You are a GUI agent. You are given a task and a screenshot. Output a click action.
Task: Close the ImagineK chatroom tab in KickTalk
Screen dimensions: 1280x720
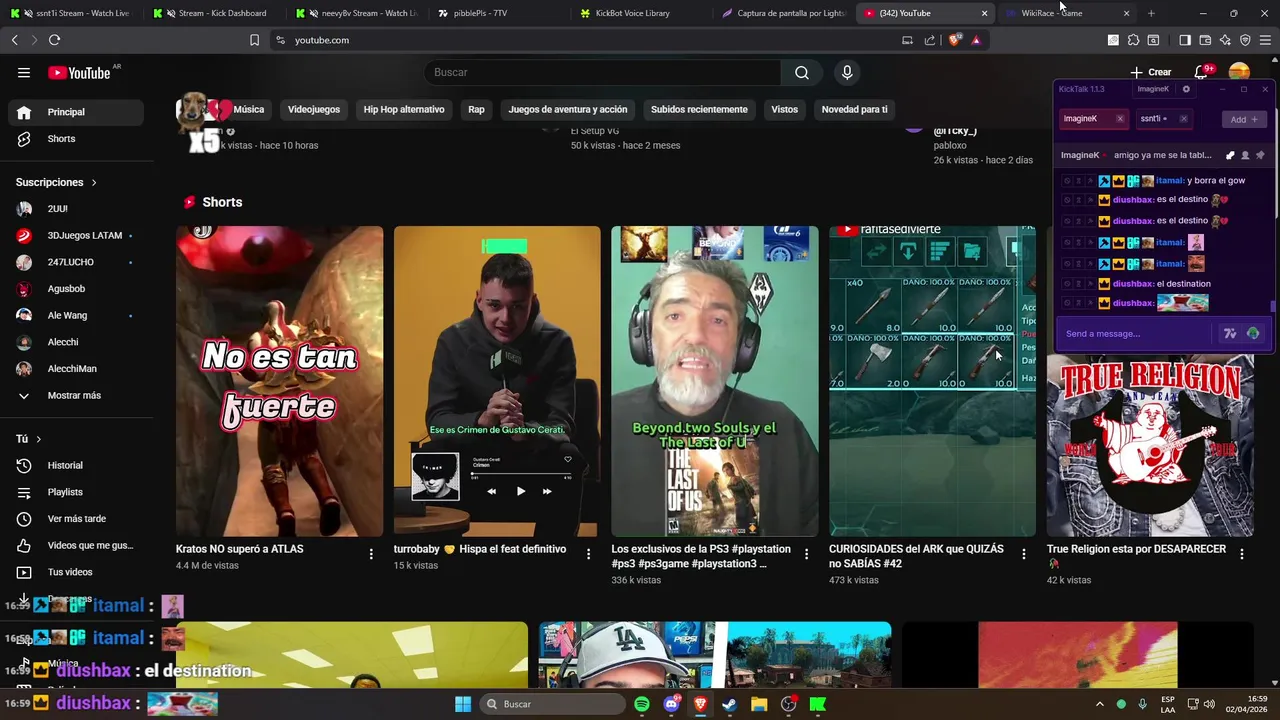click(1119, 119)
